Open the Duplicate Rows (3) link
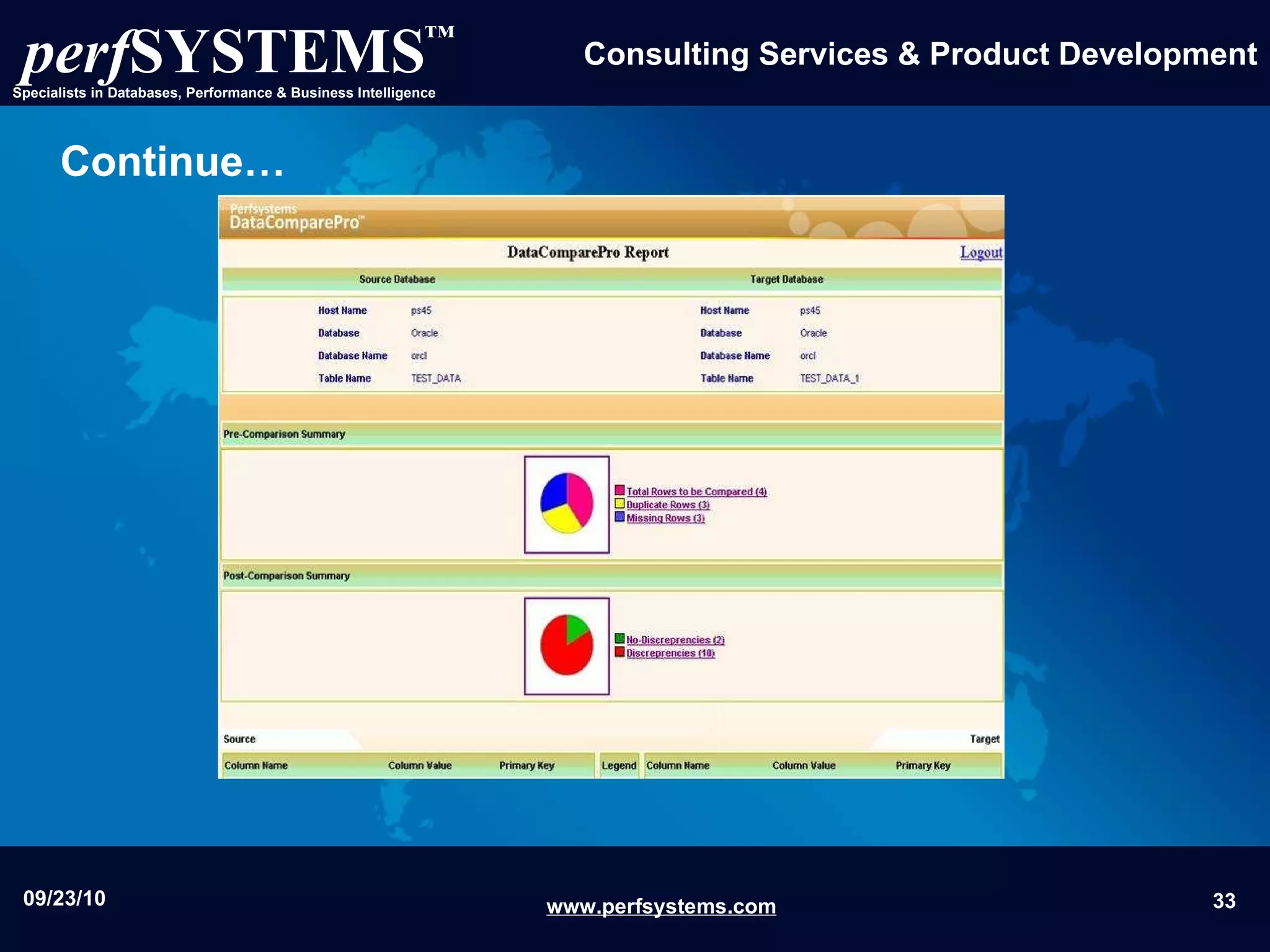The height and width of the screenshot is (952, 1270). [667, 505]
